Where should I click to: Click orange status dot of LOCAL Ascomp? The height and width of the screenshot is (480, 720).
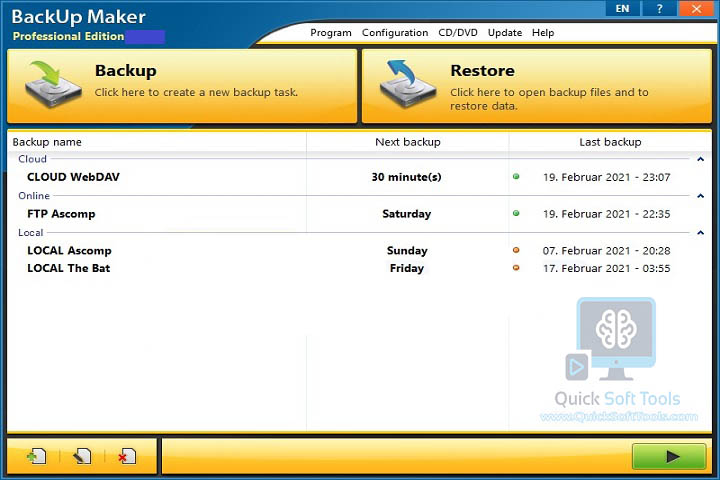click(516, 250)
